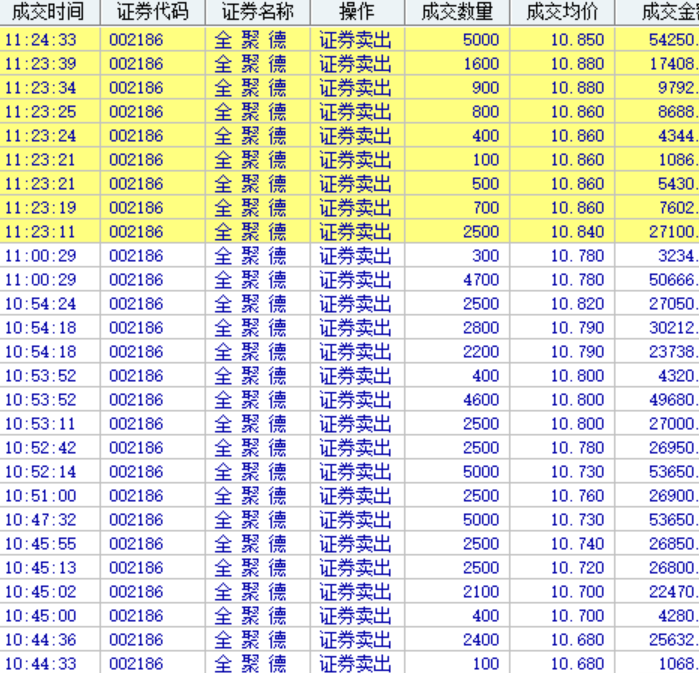Click the quantity cell 900

485,88
